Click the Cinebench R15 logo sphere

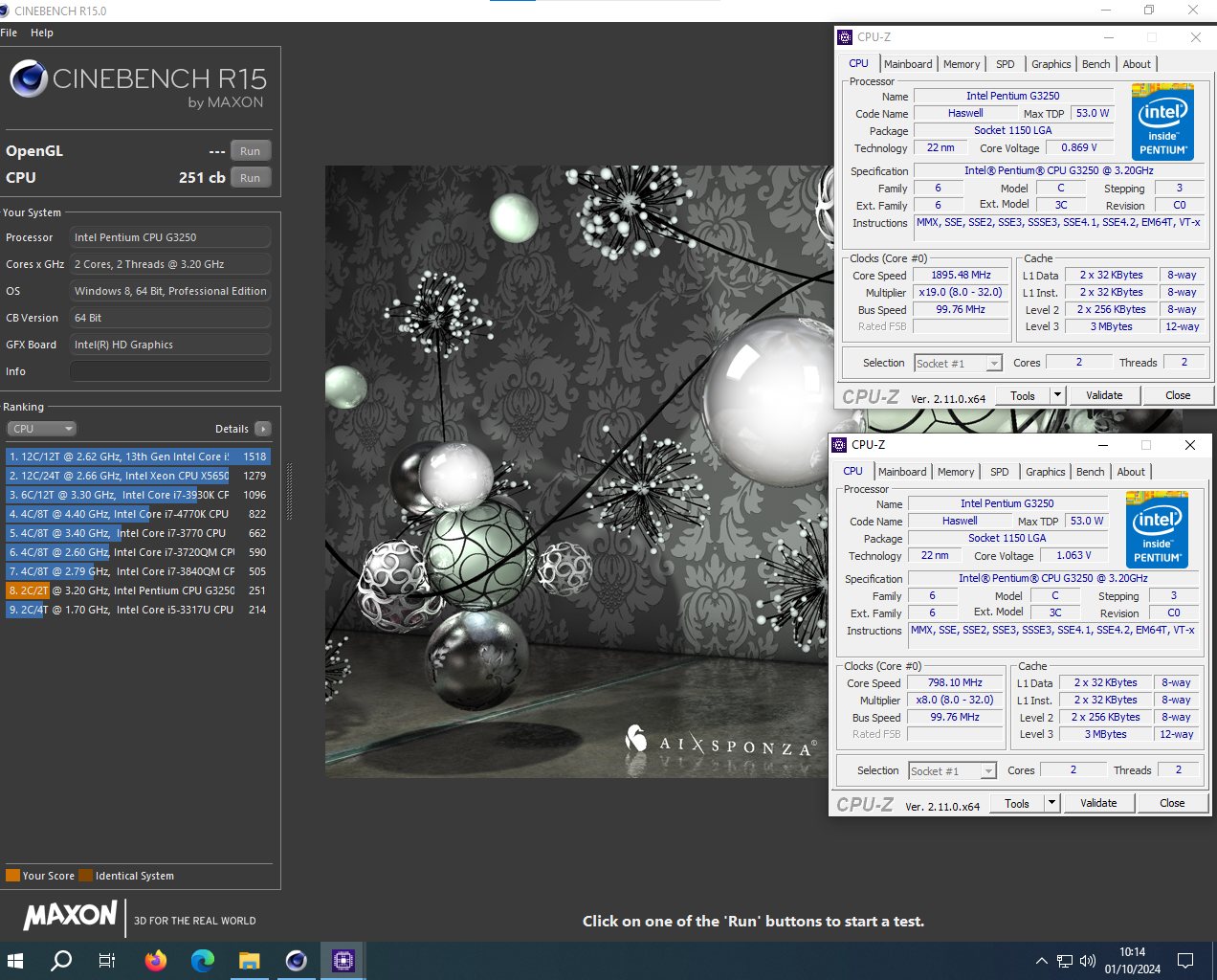tap(29, 78)
